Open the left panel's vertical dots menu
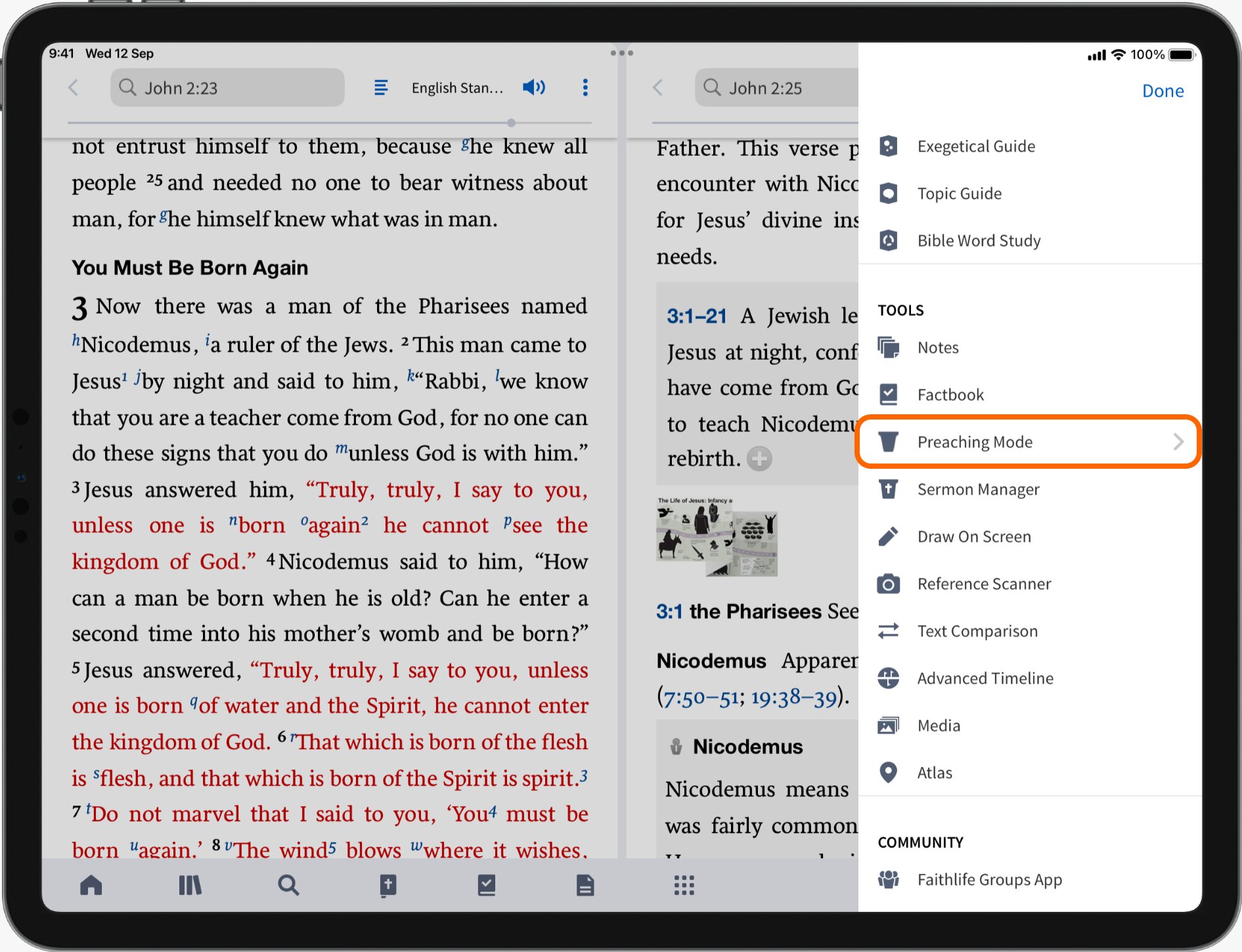This screenshot has height=952, width=1242. 585,87
